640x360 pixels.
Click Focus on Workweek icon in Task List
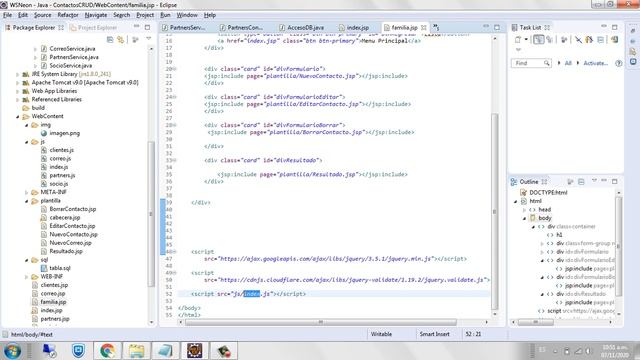564,40
